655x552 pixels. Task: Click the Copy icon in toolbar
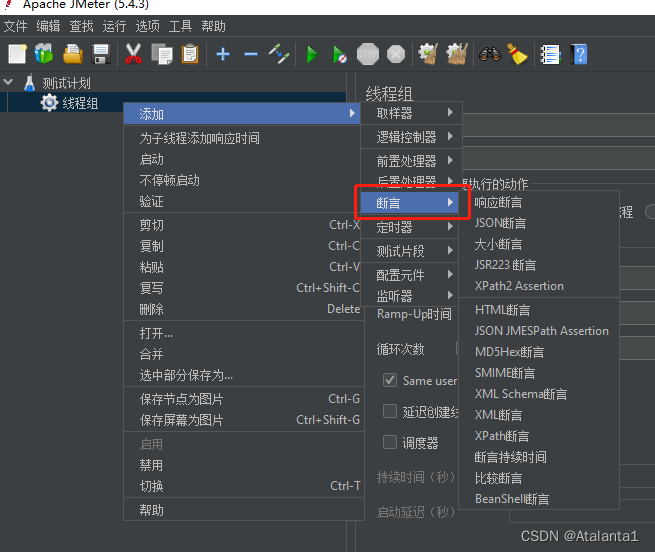pyautogui.click(x=162, y=54)
